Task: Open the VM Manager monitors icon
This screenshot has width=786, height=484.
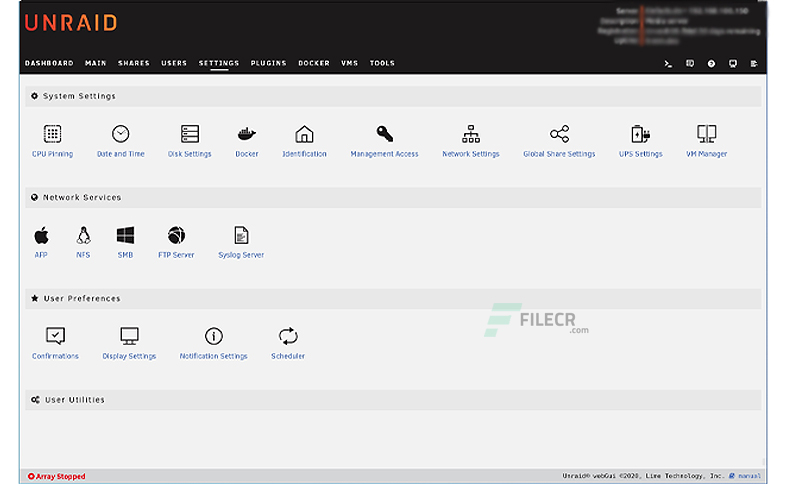Action: coord(706,134)
